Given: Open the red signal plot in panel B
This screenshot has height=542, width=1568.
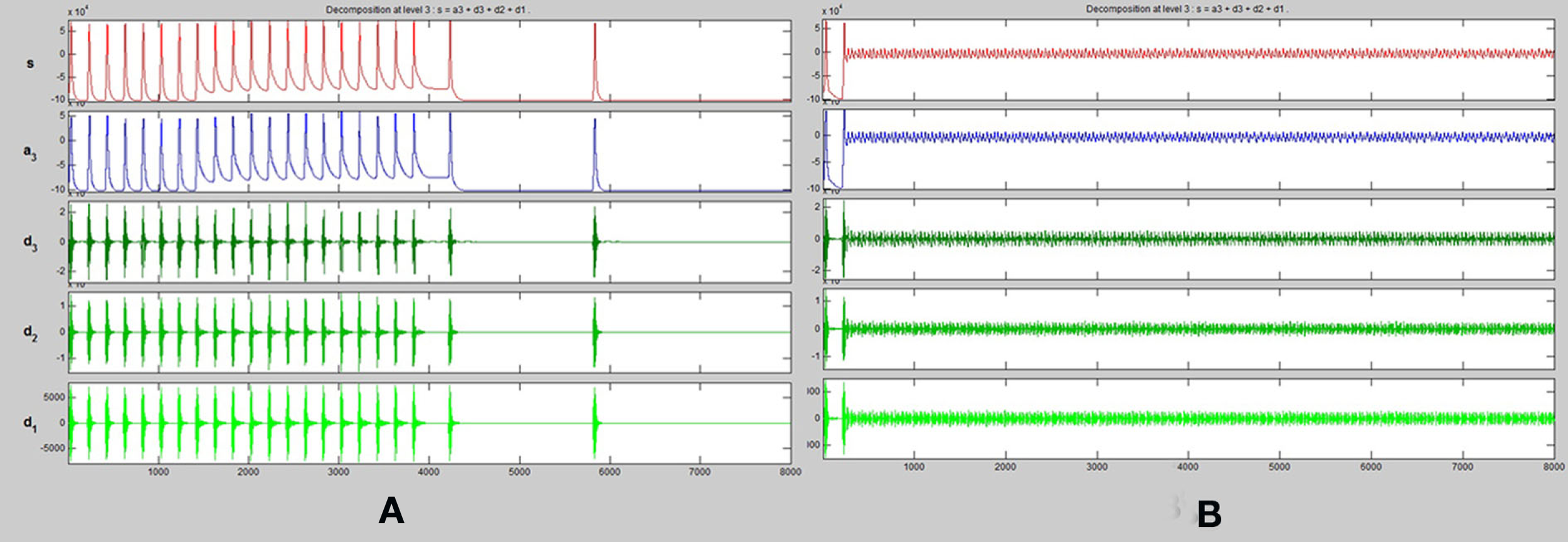Looking at the screenshot, I should point(1189,59).
